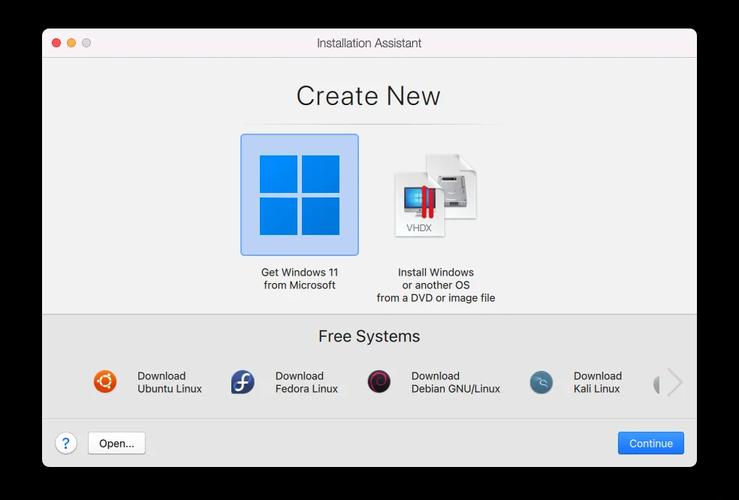Image resolution: width=739 pixels, height=500 pixels.
Task: Click the Kali Linux dragon icon
Action: pyautogui.click(x=541, y=382)
